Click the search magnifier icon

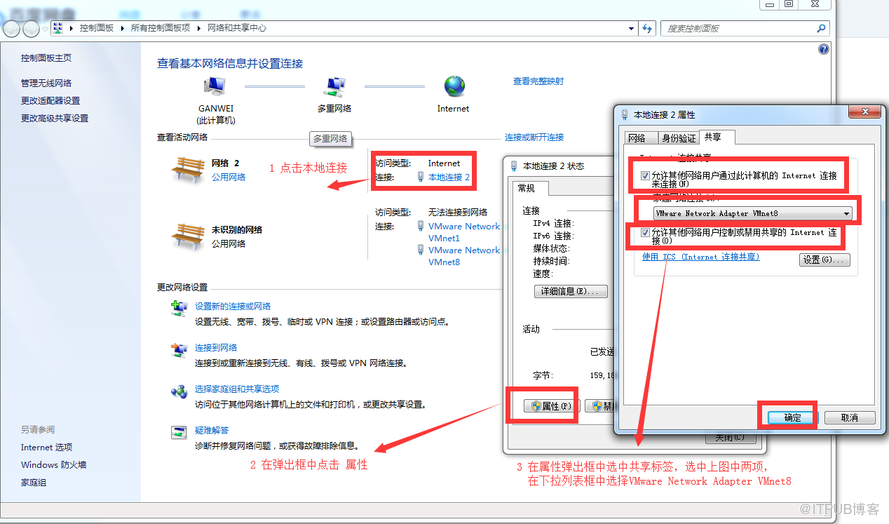(x=820, y=28)
